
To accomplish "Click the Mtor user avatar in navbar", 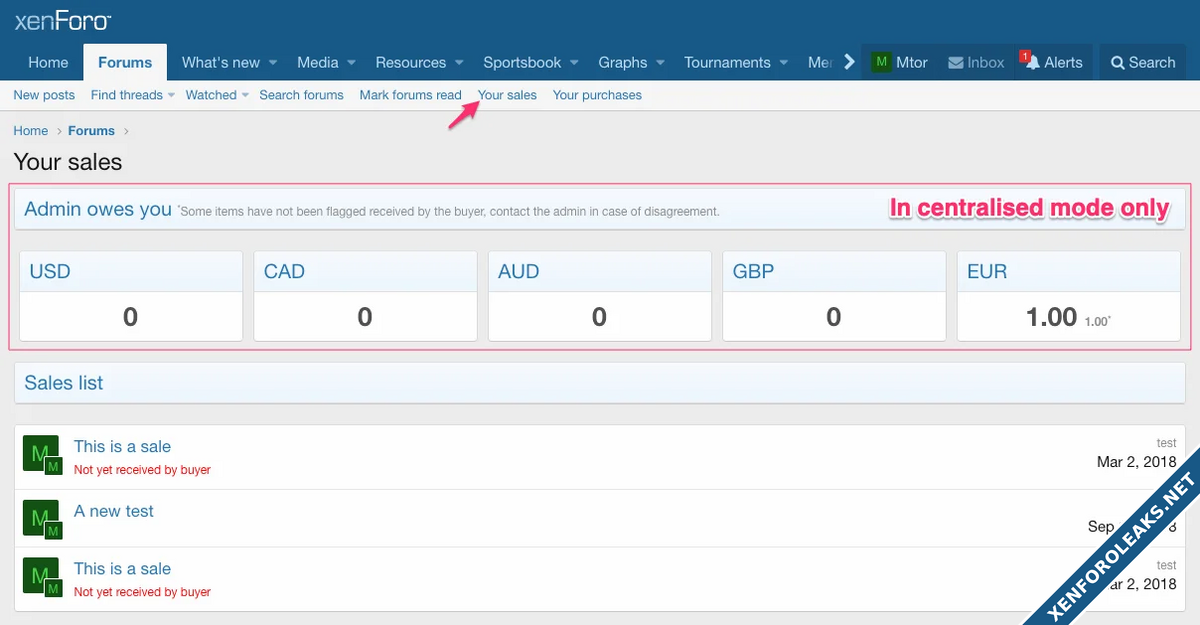I will (x=881, y=62).
